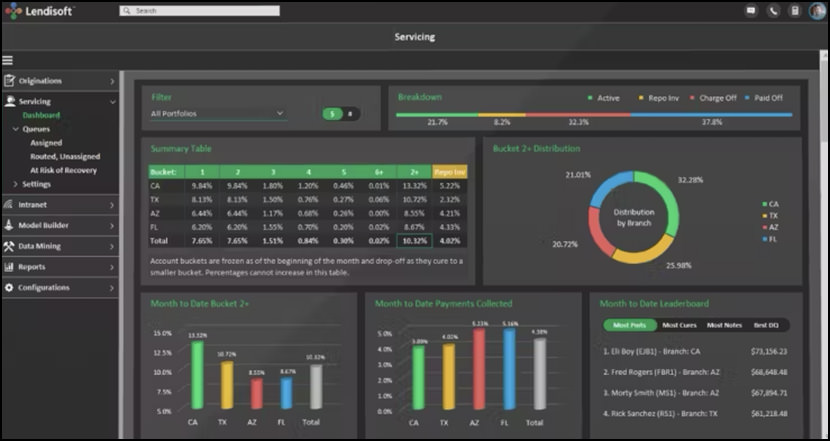
Task: Click the Configurations gear icon
Action: click(x=9, y=287)
